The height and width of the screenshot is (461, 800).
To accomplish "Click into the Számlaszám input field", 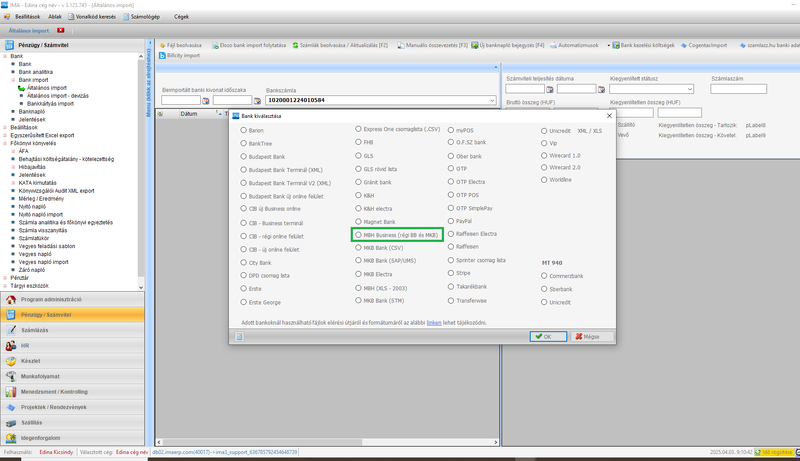I will click(x=738, y=89).
